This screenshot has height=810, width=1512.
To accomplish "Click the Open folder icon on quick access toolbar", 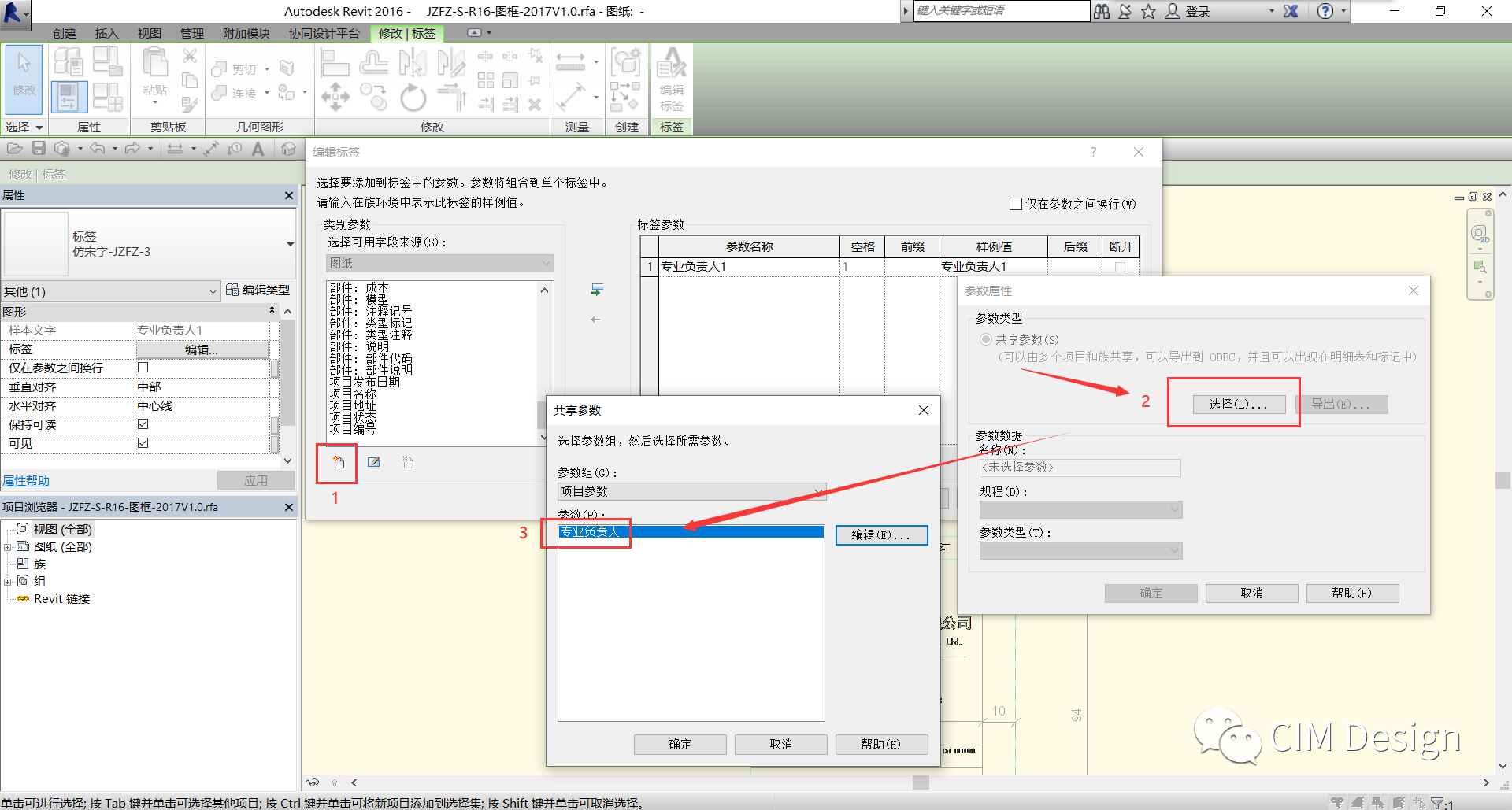I will [14, 148].
